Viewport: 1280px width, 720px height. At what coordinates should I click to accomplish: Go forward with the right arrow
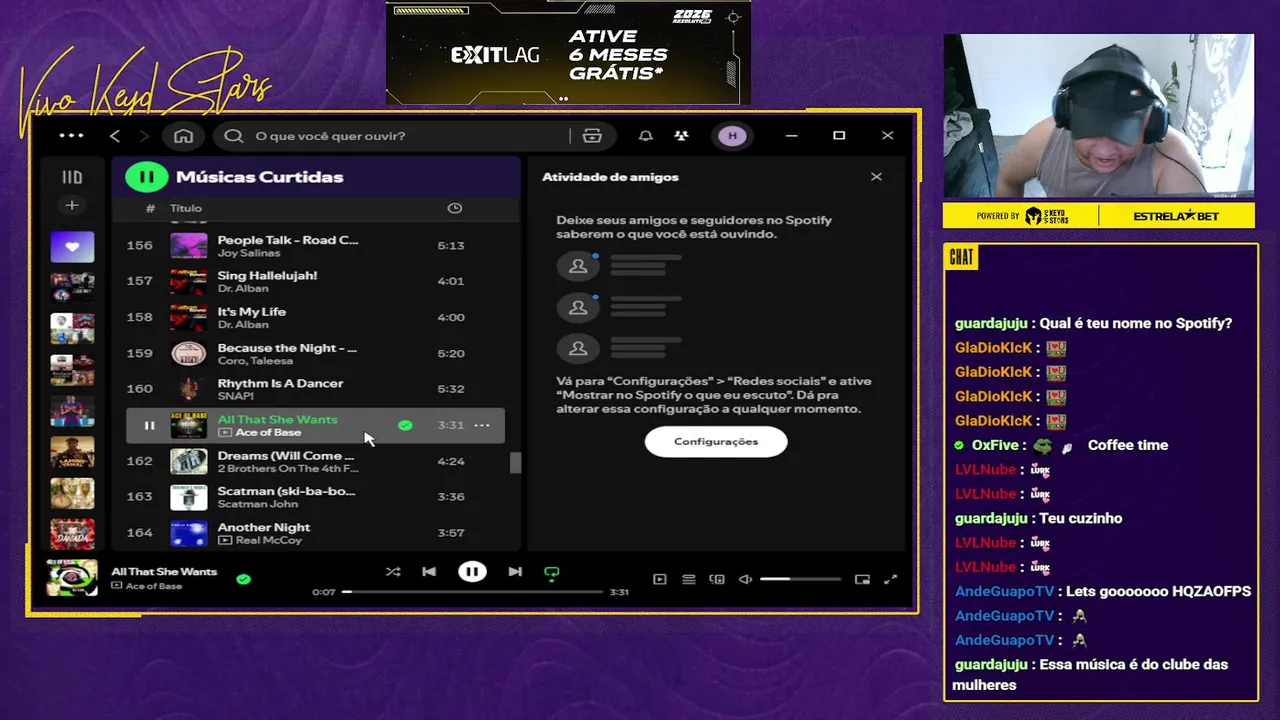coord(144,136)
